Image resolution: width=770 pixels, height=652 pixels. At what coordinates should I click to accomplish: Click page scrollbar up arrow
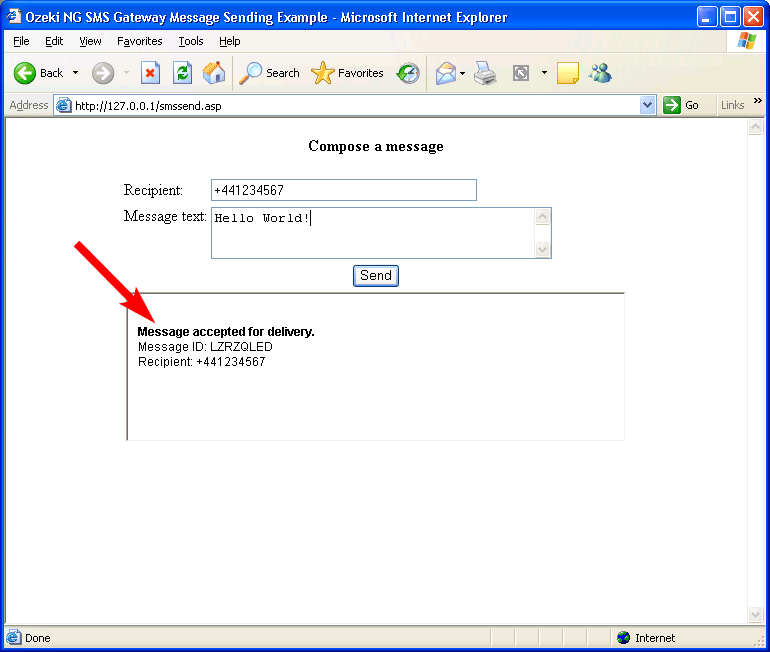tap(755, 127)
